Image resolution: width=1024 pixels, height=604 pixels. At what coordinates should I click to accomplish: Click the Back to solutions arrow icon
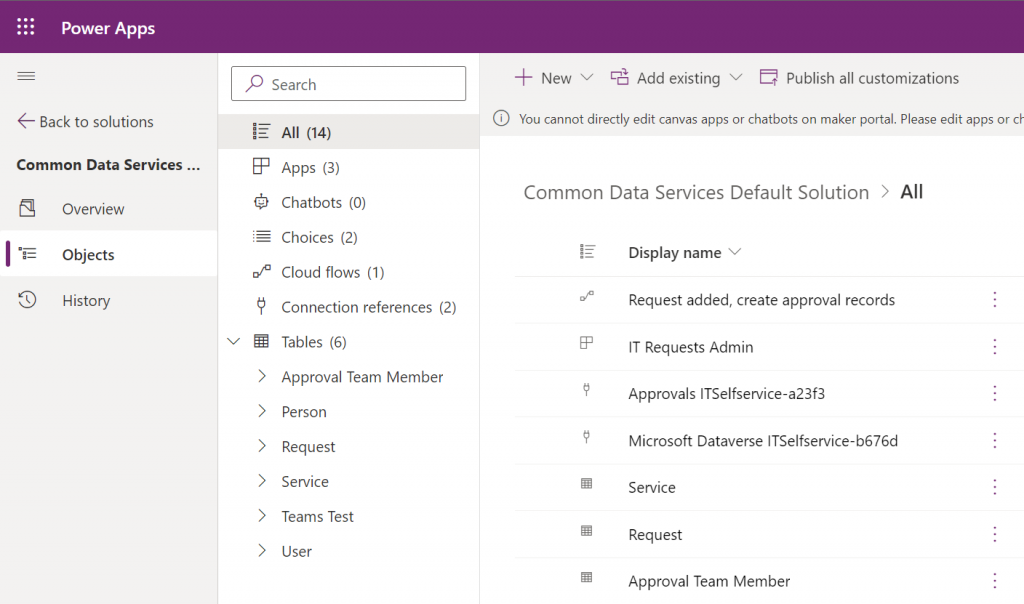coord(25,121)
